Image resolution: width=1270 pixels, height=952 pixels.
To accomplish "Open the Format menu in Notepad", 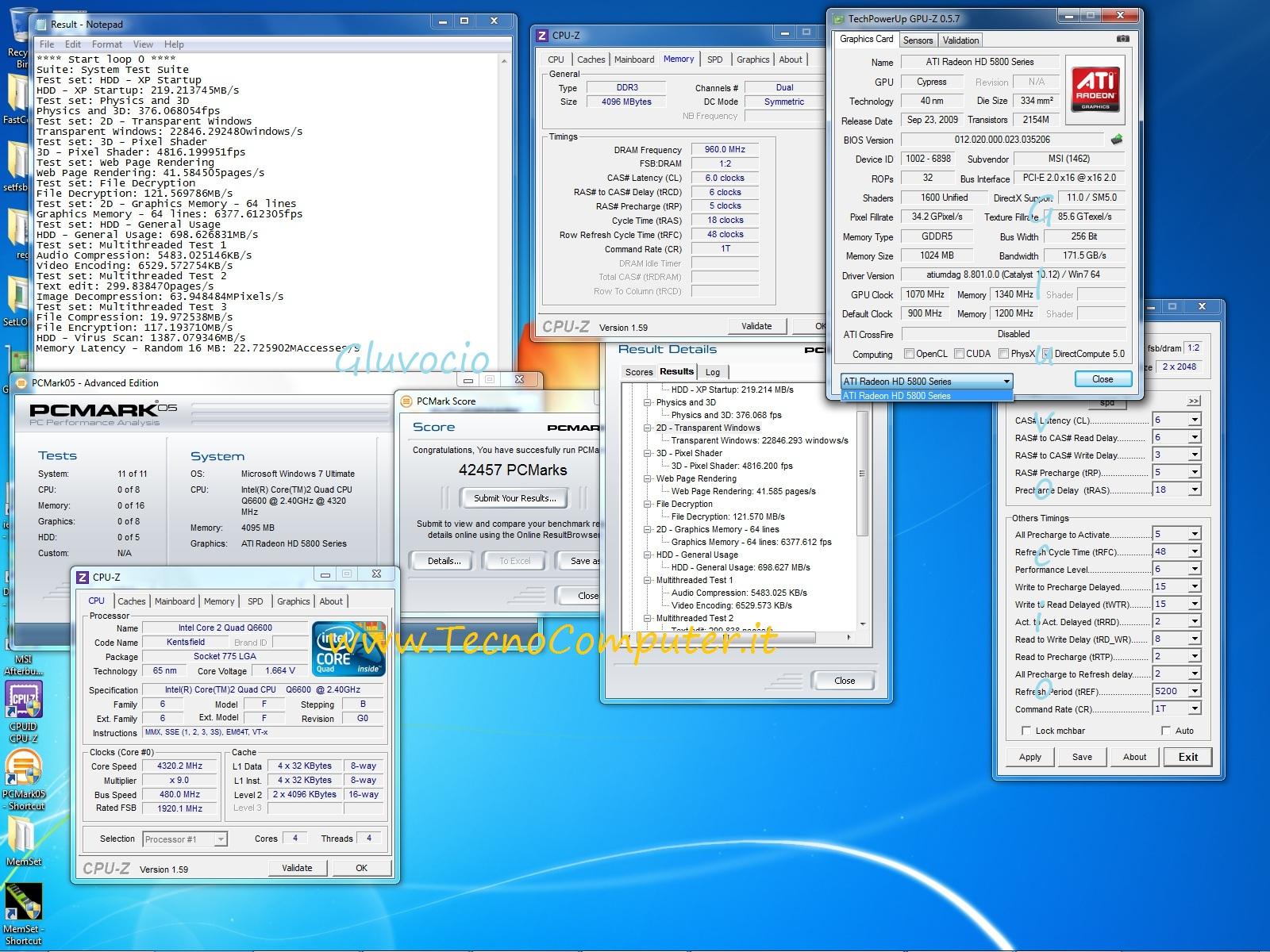I will coord(107,44).
